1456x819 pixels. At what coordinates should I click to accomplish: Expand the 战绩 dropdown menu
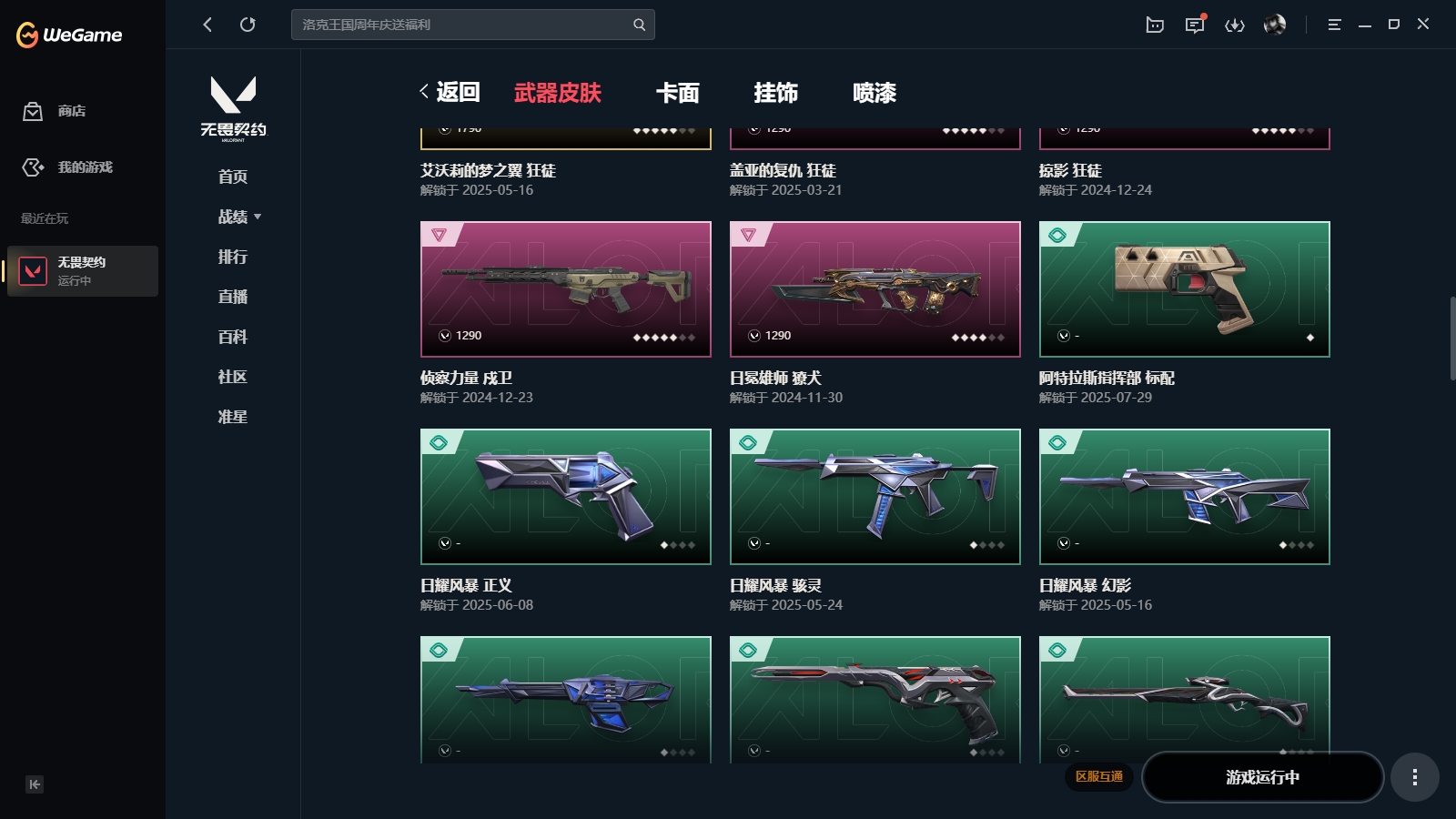click(x=239, y=217)
